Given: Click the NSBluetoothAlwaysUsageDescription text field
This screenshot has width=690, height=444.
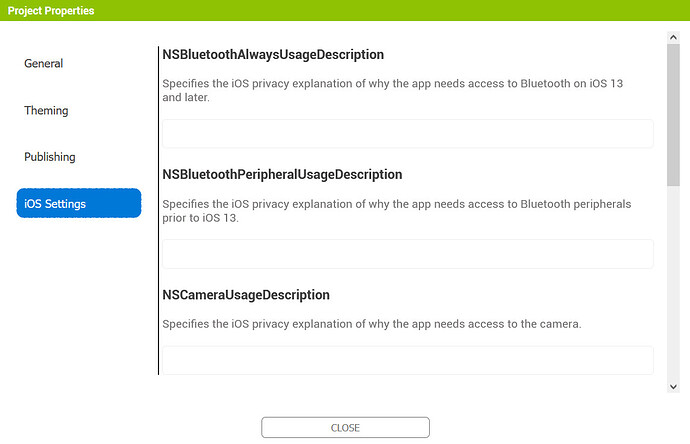Looking at the screenshot, I should [x=407, y=134].
